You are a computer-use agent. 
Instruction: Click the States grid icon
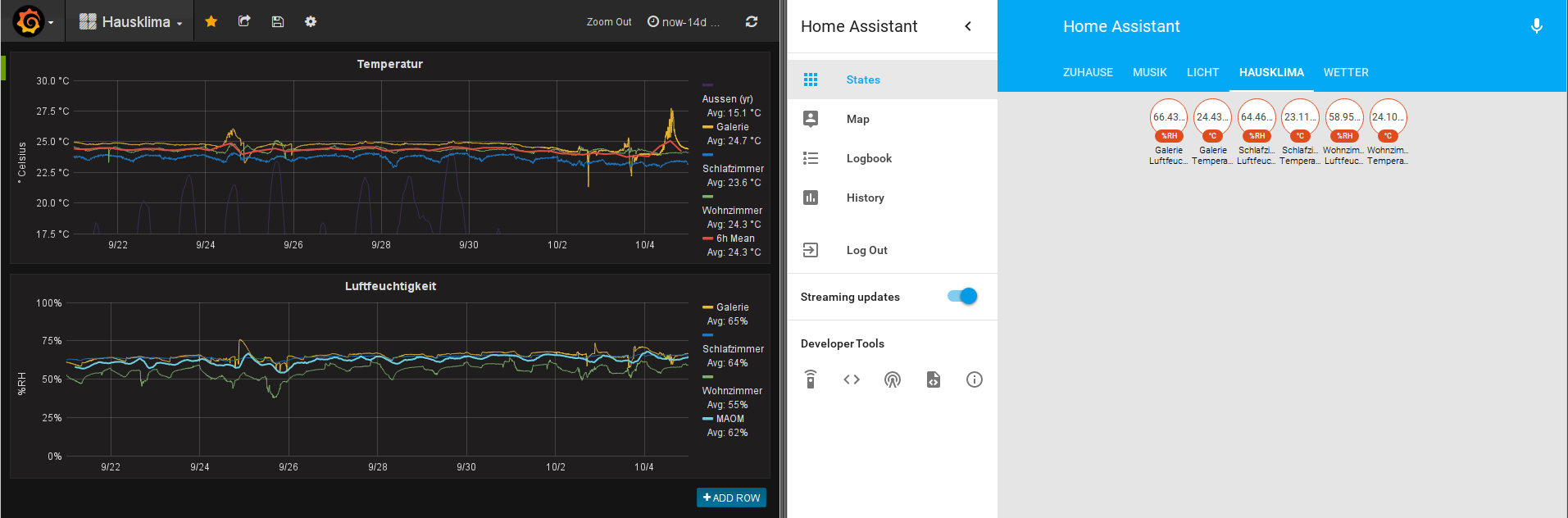[811, 80]
